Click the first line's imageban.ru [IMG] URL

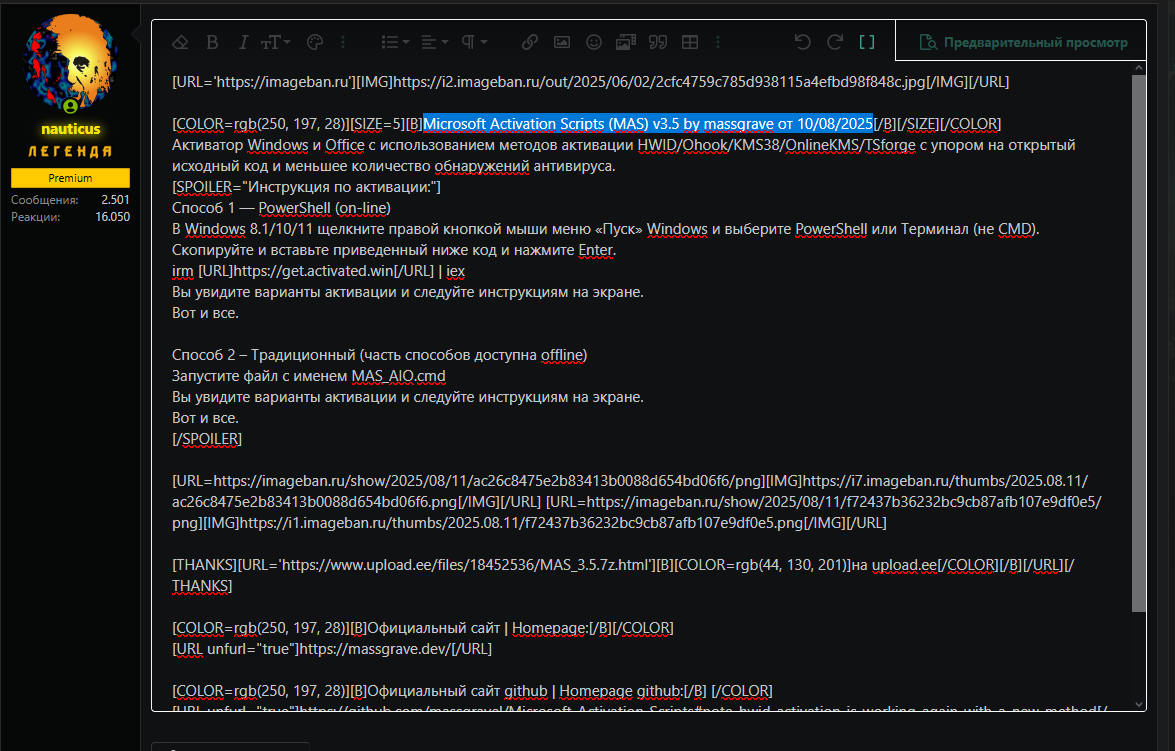(659, 82)
